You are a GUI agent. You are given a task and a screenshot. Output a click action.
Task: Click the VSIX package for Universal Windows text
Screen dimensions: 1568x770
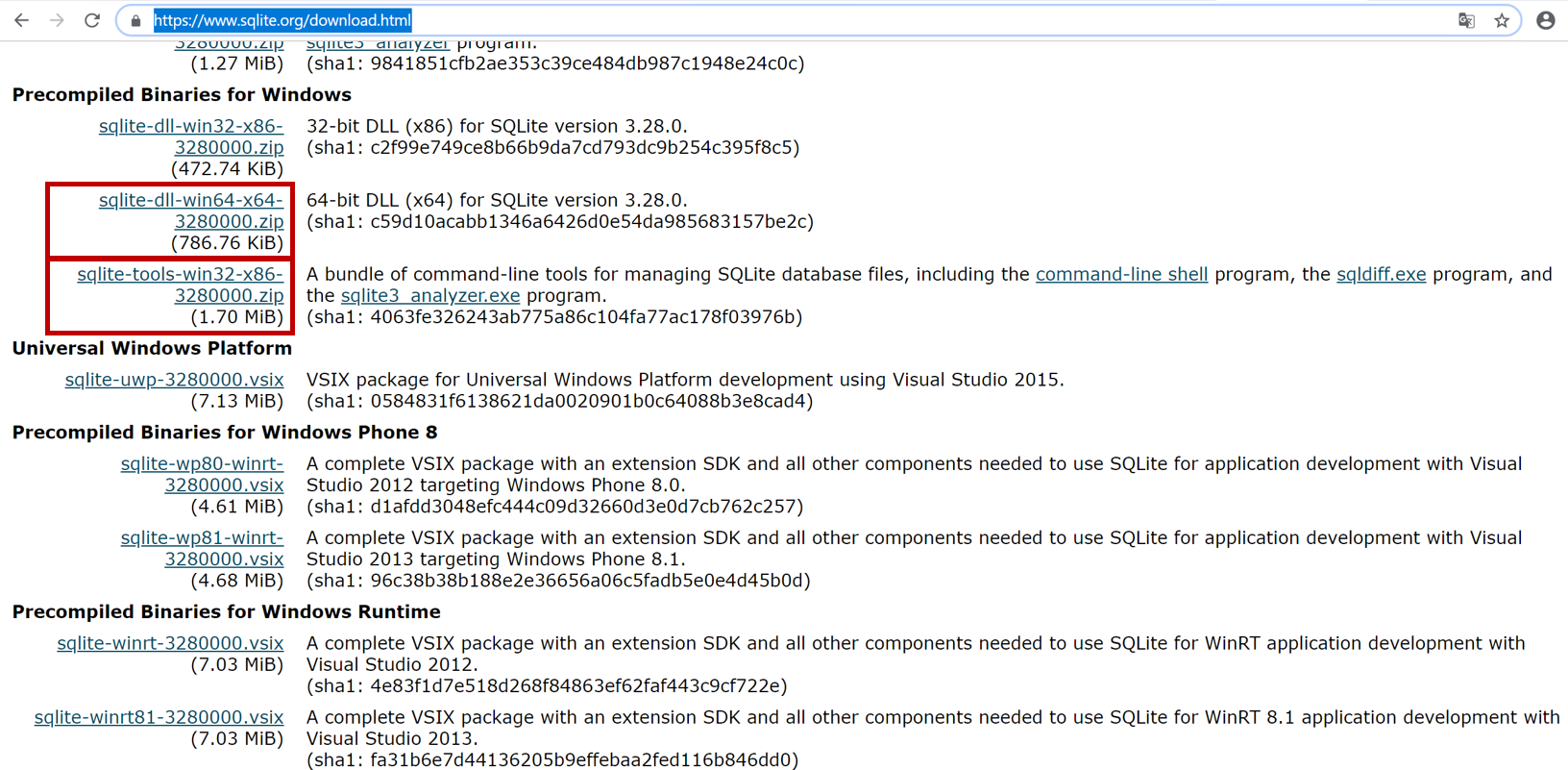tap(685, 380)
